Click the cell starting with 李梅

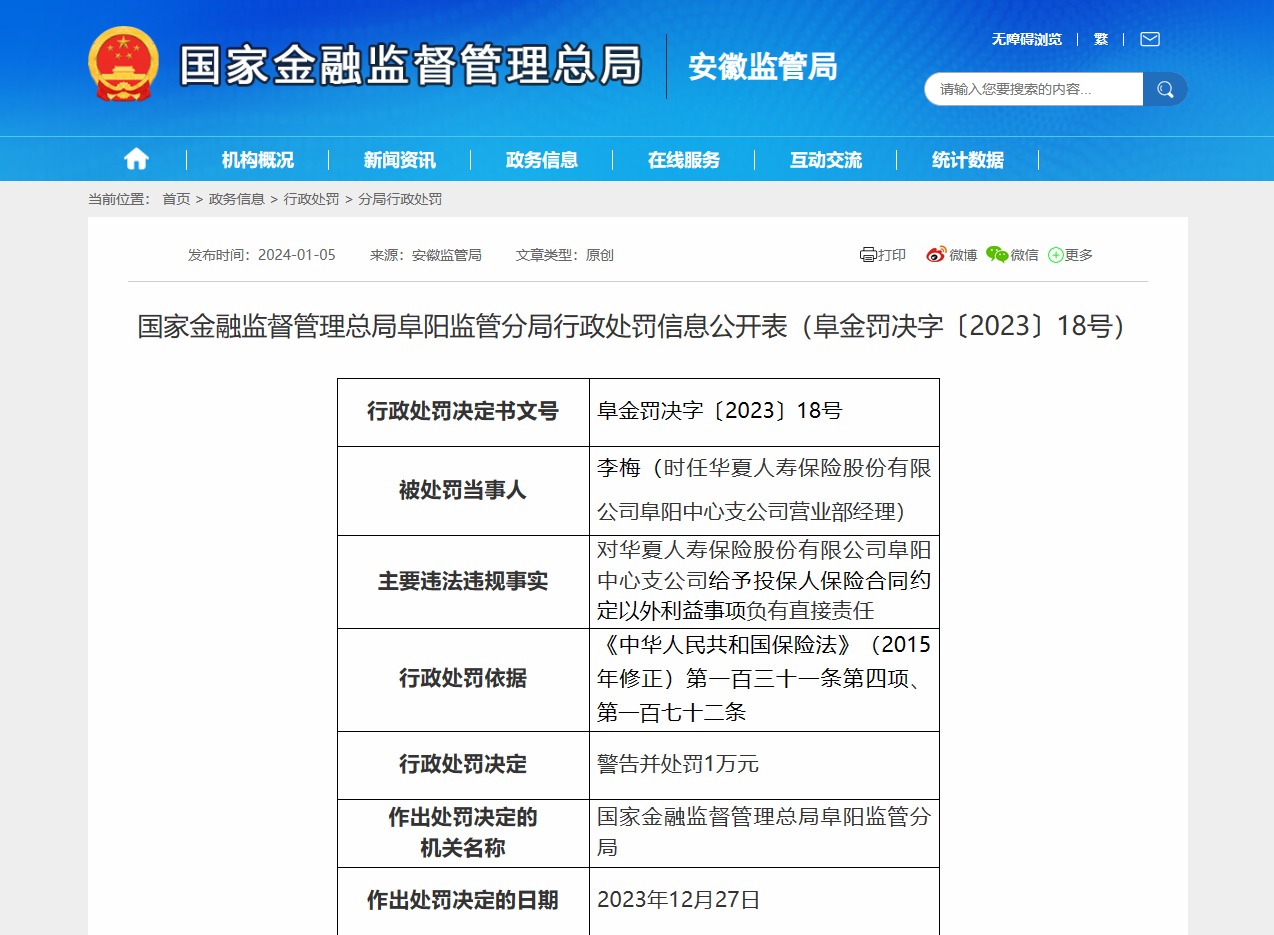[764, 491]
